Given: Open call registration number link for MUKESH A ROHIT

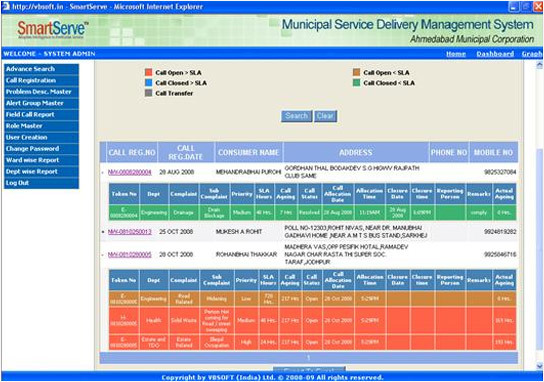Looking at the screenshot, I should click(x=130, y=232).
